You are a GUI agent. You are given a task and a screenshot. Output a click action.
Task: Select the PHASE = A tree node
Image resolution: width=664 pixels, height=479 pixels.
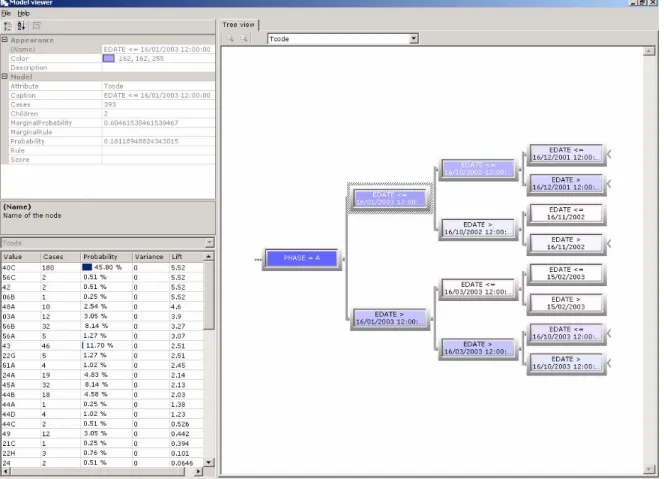(x=302, y=258)
